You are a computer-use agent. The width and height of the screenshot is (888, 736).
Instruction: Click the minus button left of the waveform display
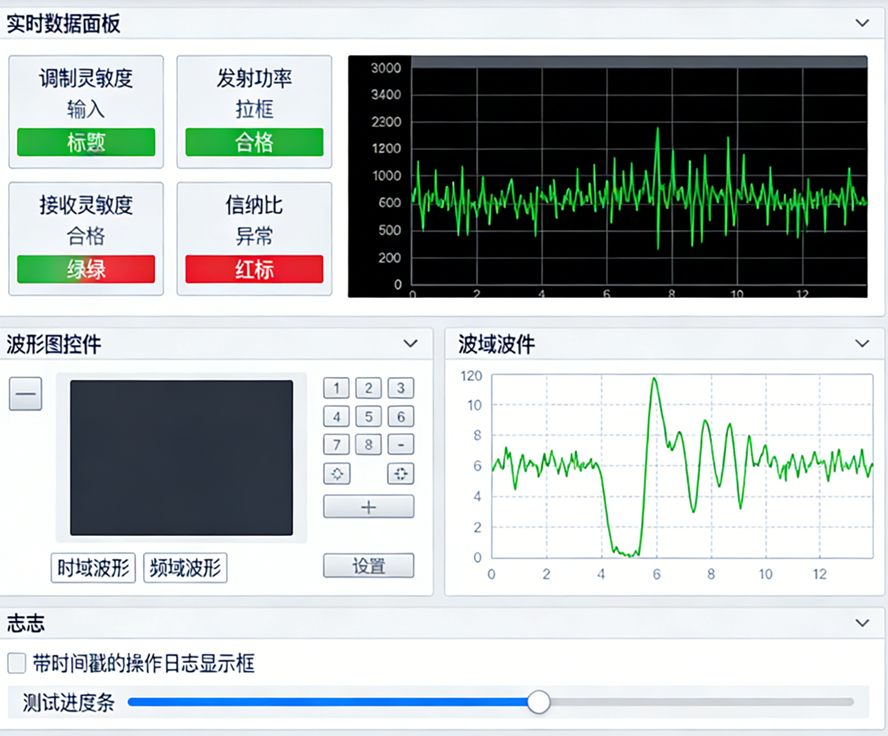click(26, 395)
